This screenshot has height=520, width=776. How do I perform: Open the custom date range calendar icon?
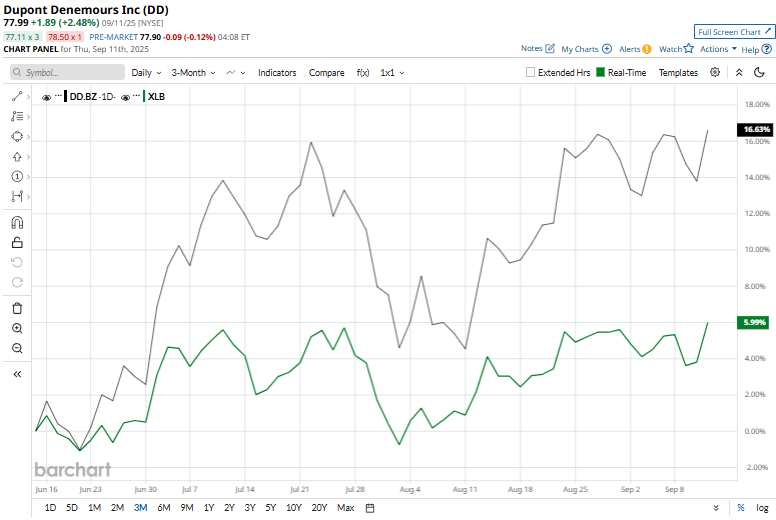(x=370, y=508)
